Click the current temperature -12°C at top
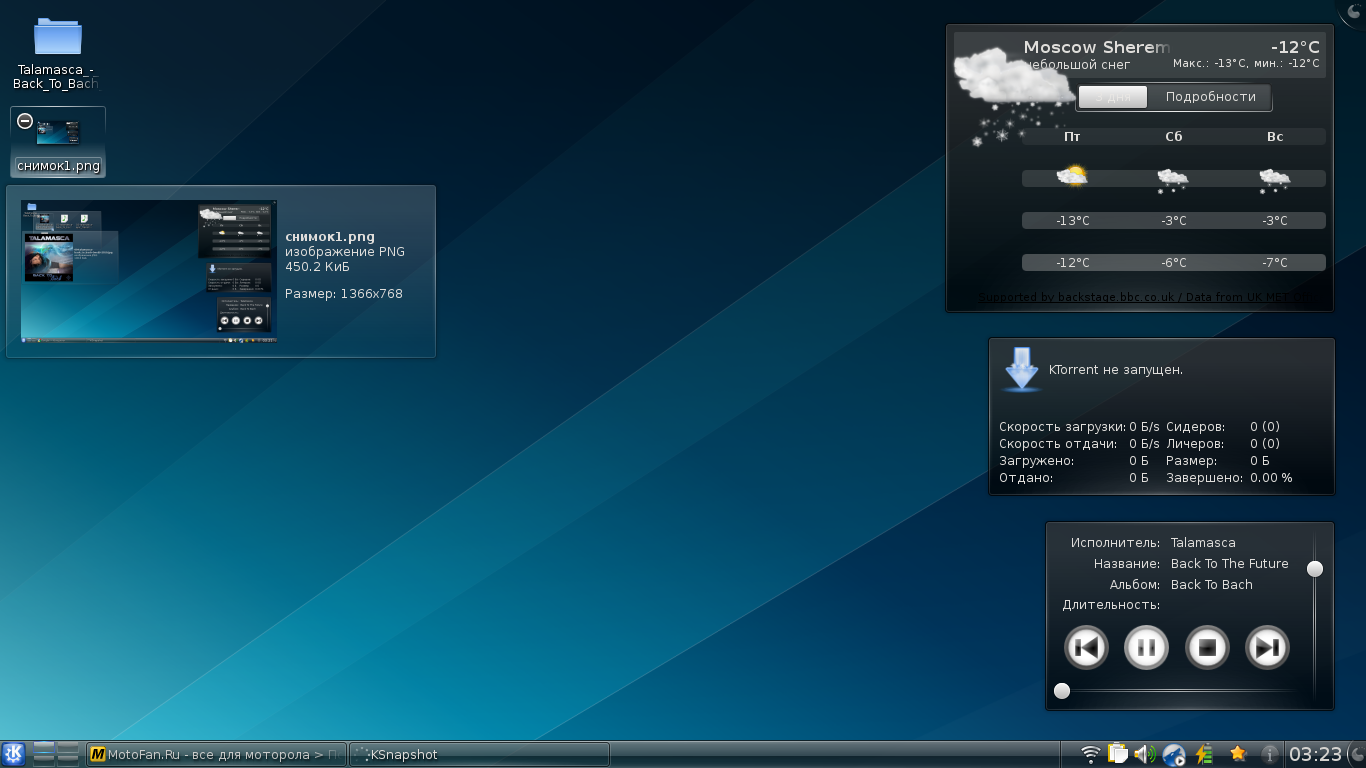The height and width of the screenshot is (768, 1366). point(1295,47)
